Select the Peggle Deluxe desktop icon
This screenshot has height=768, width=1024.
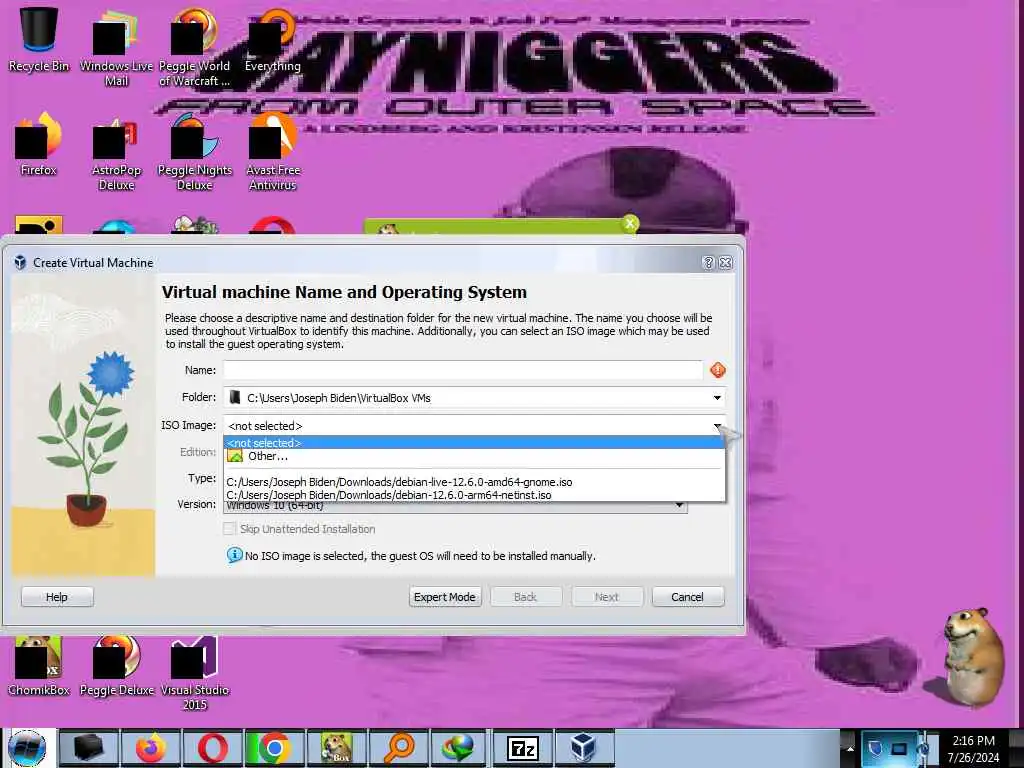click(116, 666)
